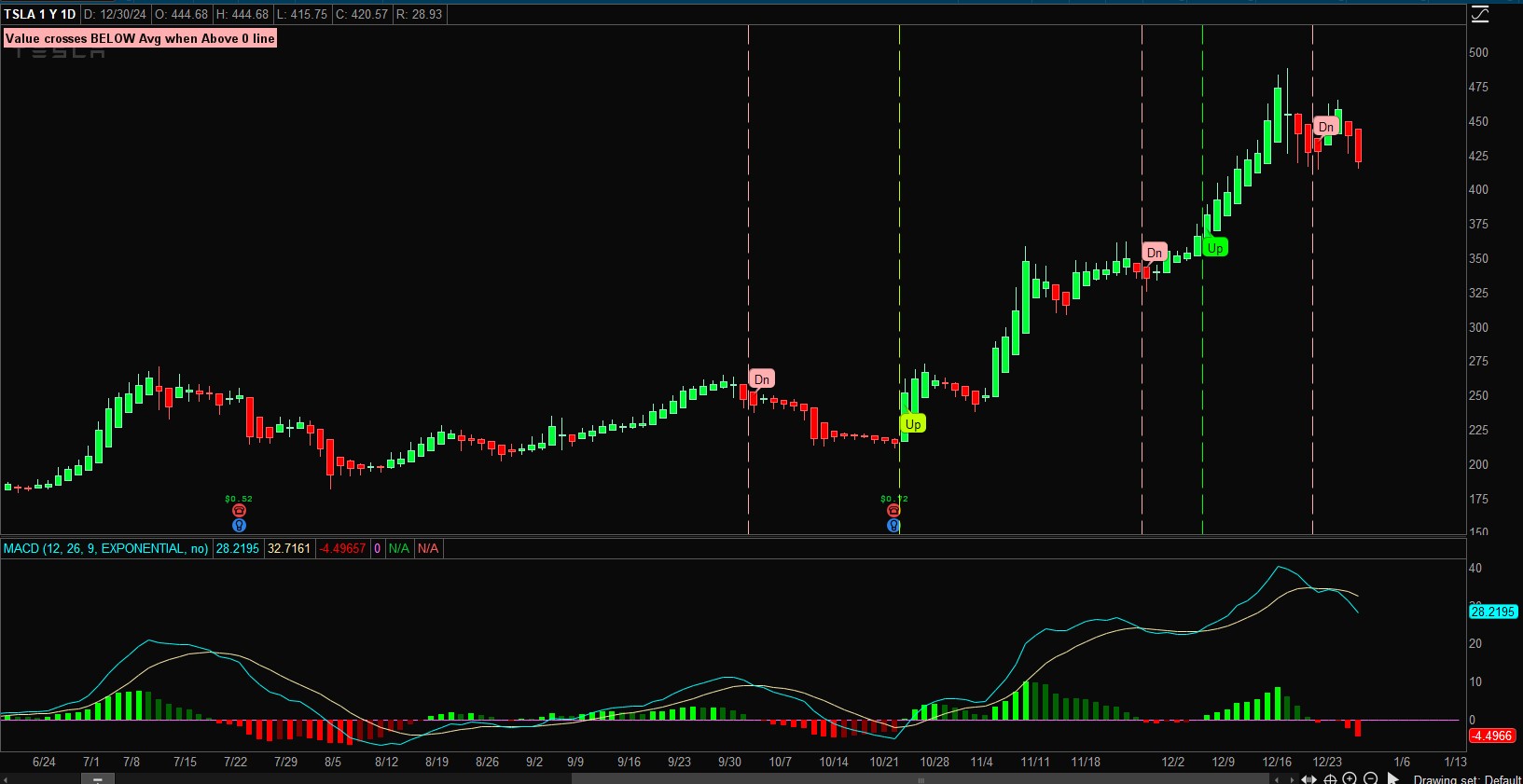This screenshot has width=1523, height=784.
Task: Click the scrollbar thumb handle at bottom left
Action: pos(97,779)
